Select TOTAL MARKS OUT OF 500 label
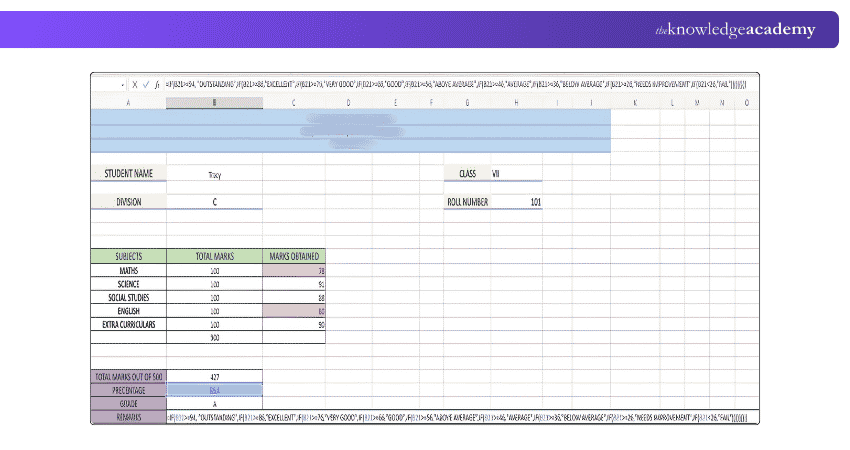850x450 pixels. click(x=128, y=376)
